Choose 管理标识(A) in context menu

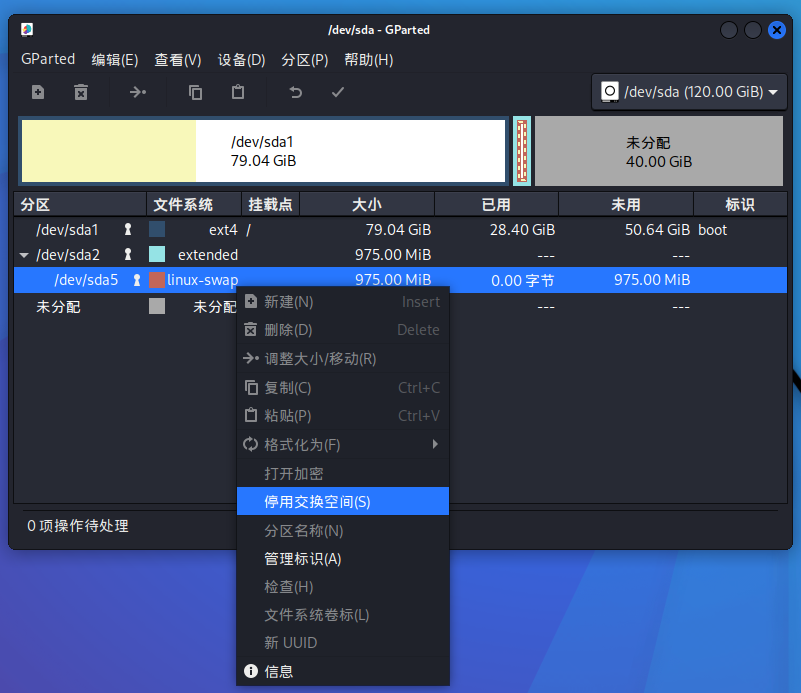343,559
